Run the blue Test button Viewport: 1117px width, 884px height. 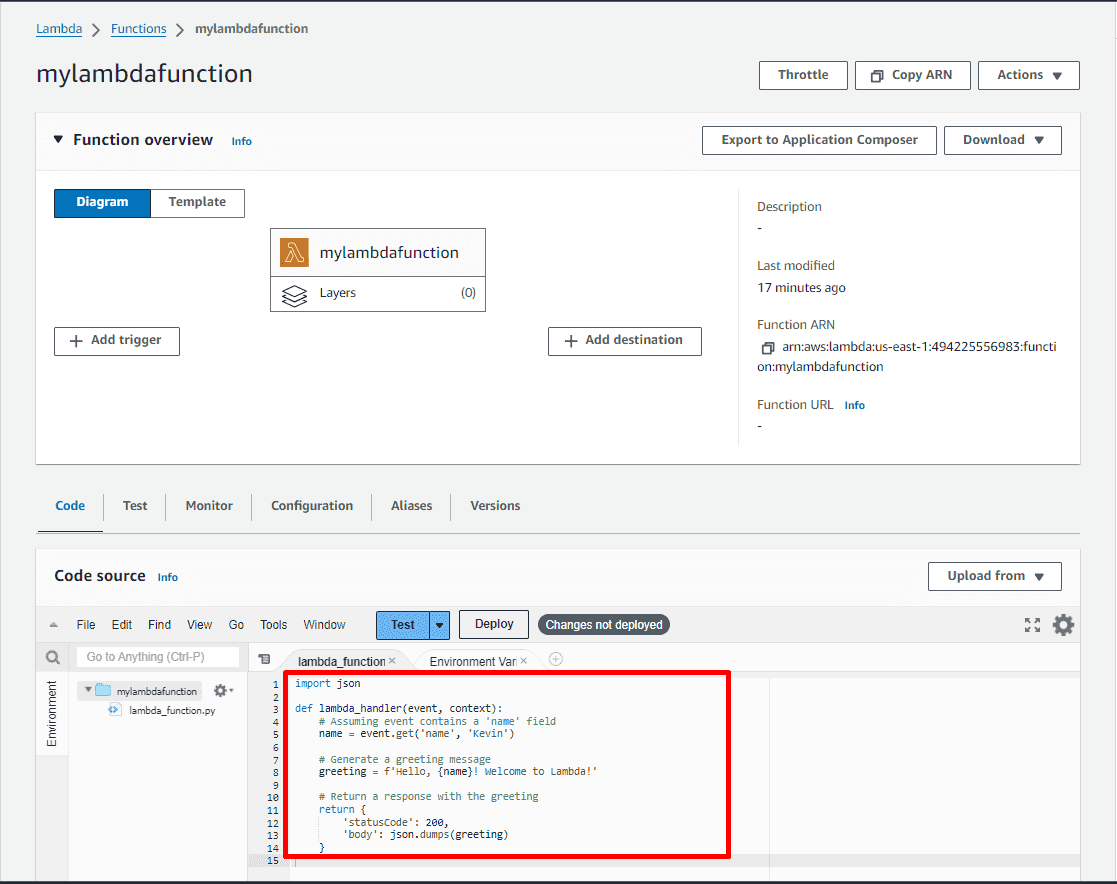pos(403,625)
